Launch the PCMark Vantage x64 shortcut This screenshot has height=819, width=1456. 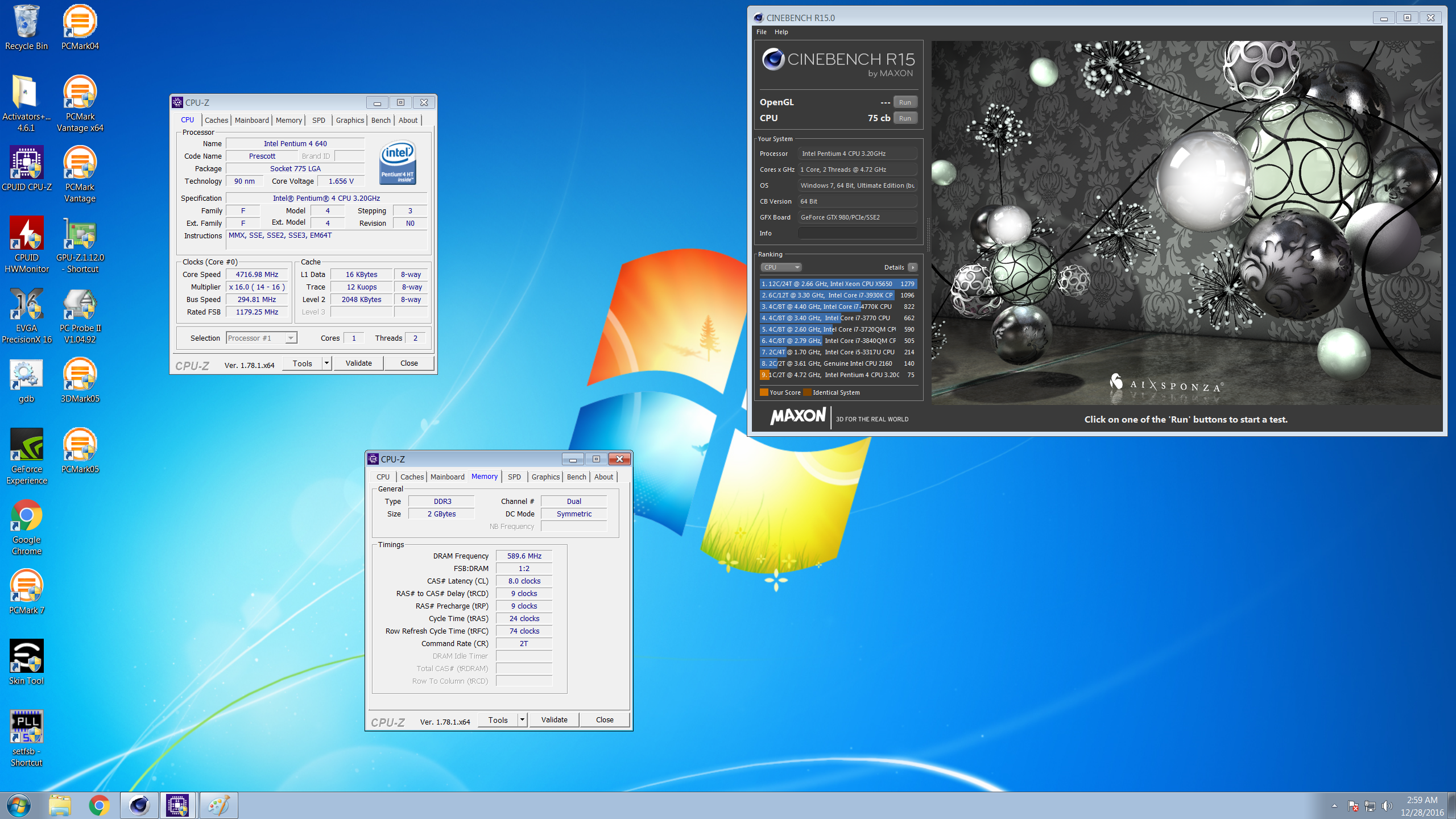(x=80, y=104)
